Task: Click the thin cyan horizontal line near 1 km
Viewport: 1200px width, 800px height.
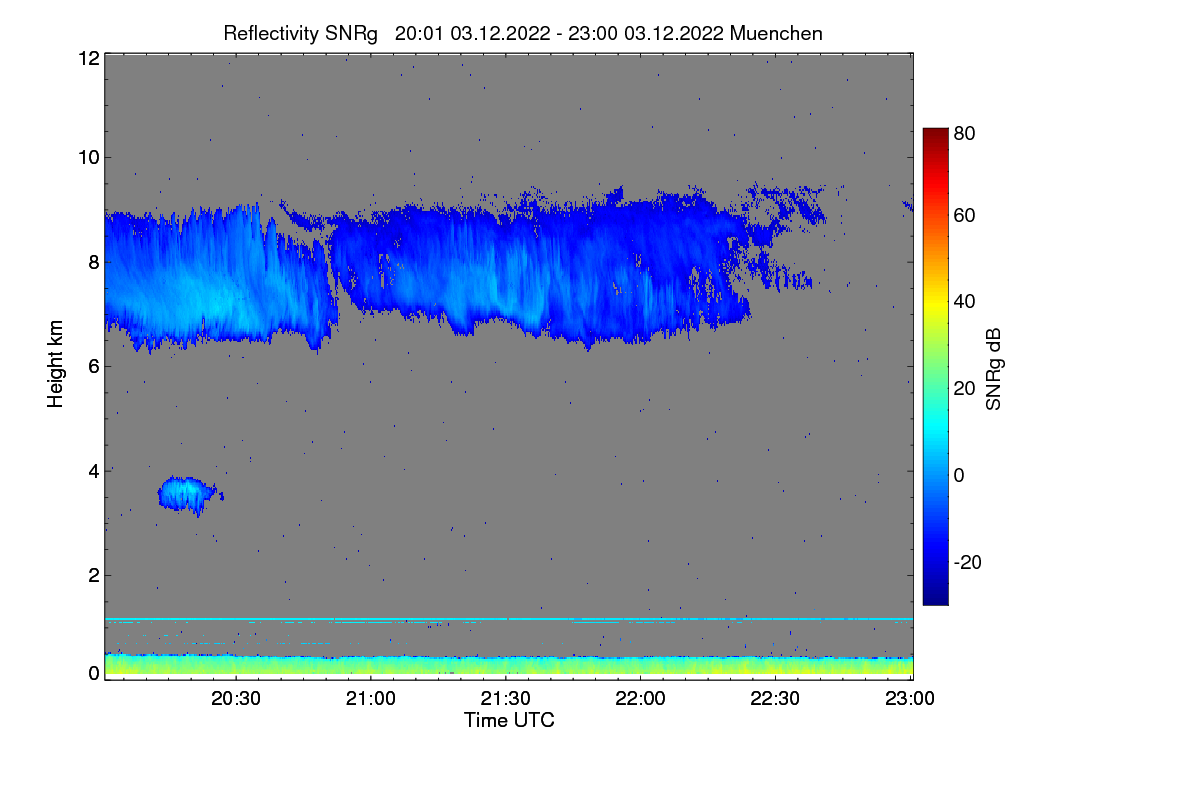Action: pyautogui.click(x=509, y=620)
